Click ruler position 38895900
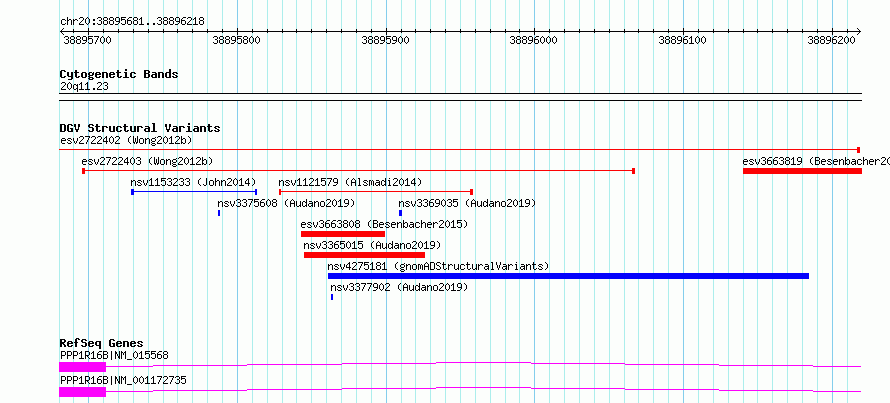 coord(385,40)
